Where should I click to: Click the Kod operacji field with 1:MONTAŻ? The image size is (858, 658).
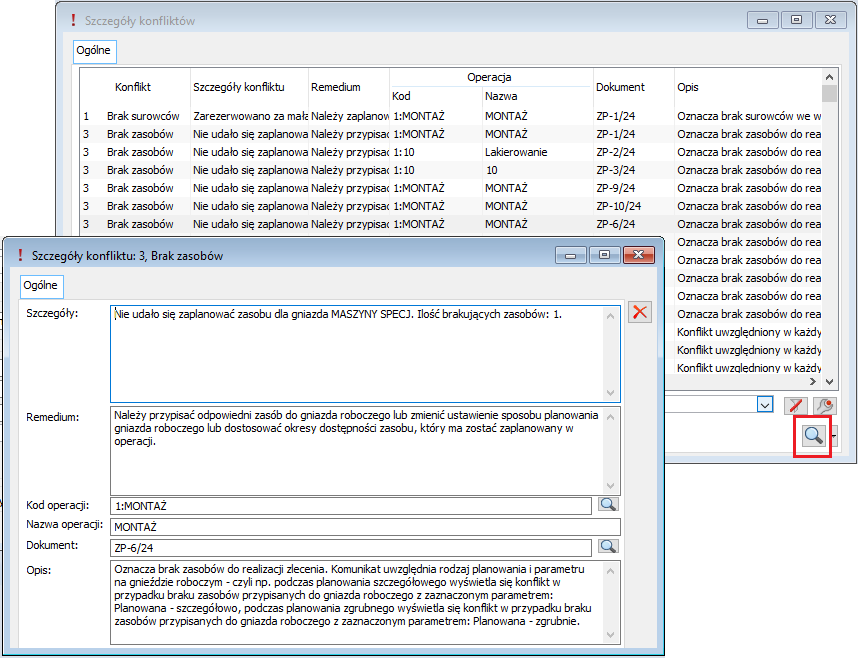pyautogui.click(x=351, y=506)
